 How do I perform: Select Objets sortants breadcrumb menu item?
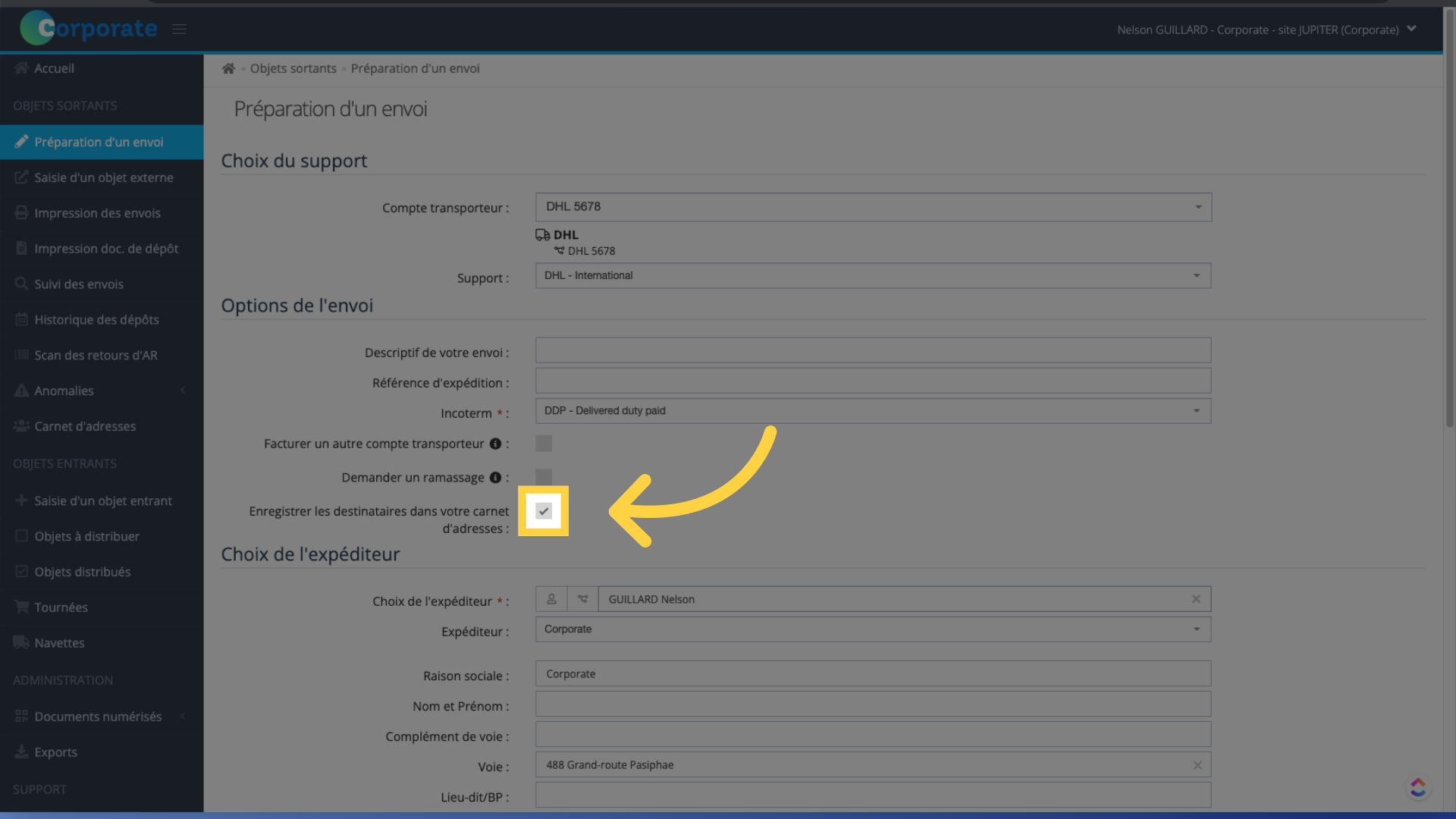293,68
